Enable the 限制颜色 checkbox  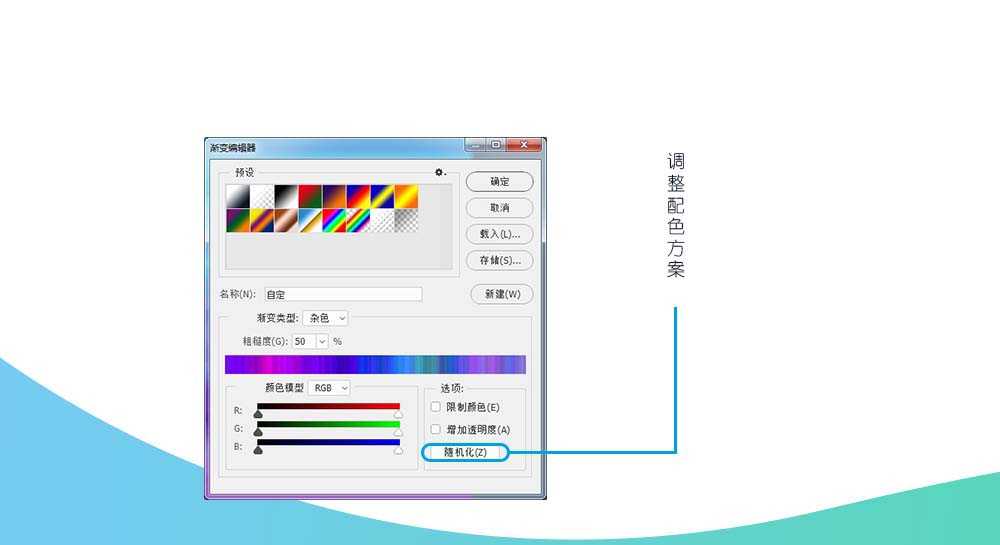coord(435,407)
